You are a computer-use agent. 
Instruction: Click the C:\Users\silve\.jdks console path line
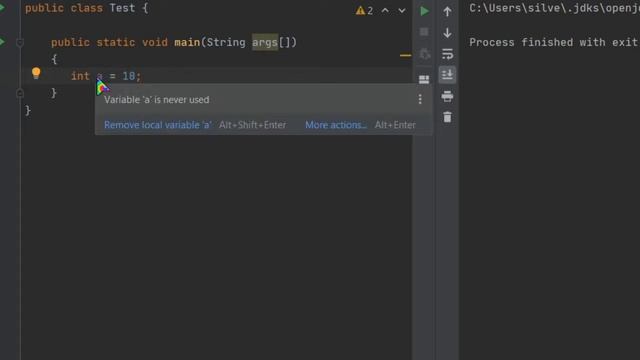pyautogui.click(x=554, y=8)
